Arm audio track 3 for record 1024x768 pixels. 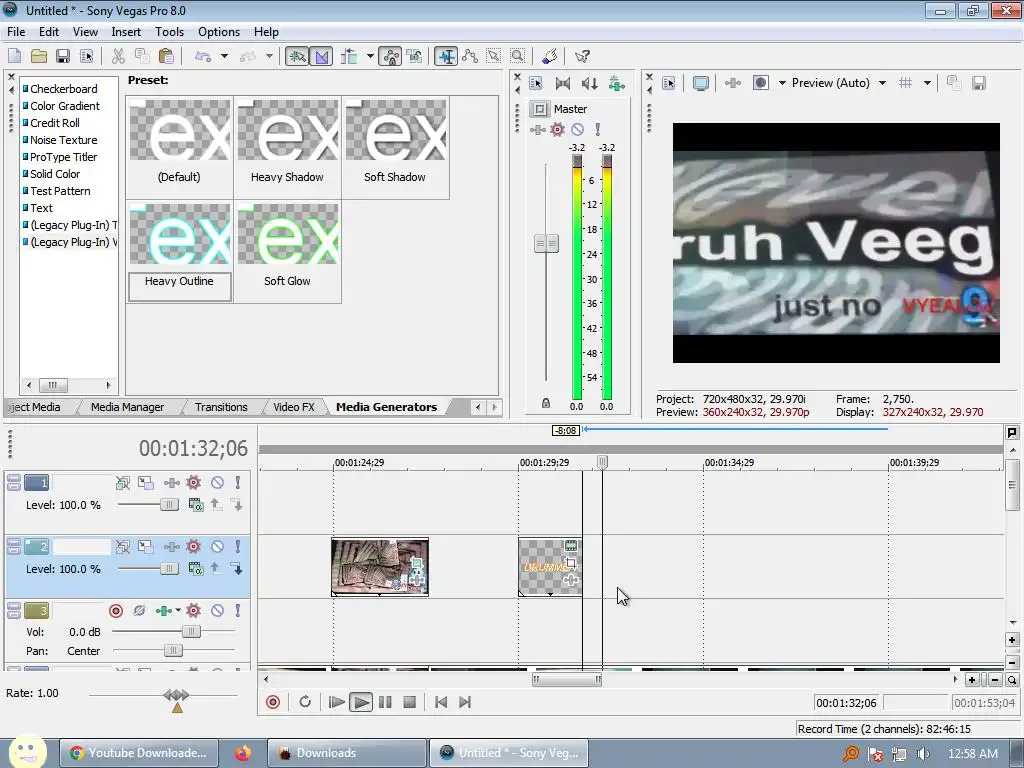click(x=116, y=611)
